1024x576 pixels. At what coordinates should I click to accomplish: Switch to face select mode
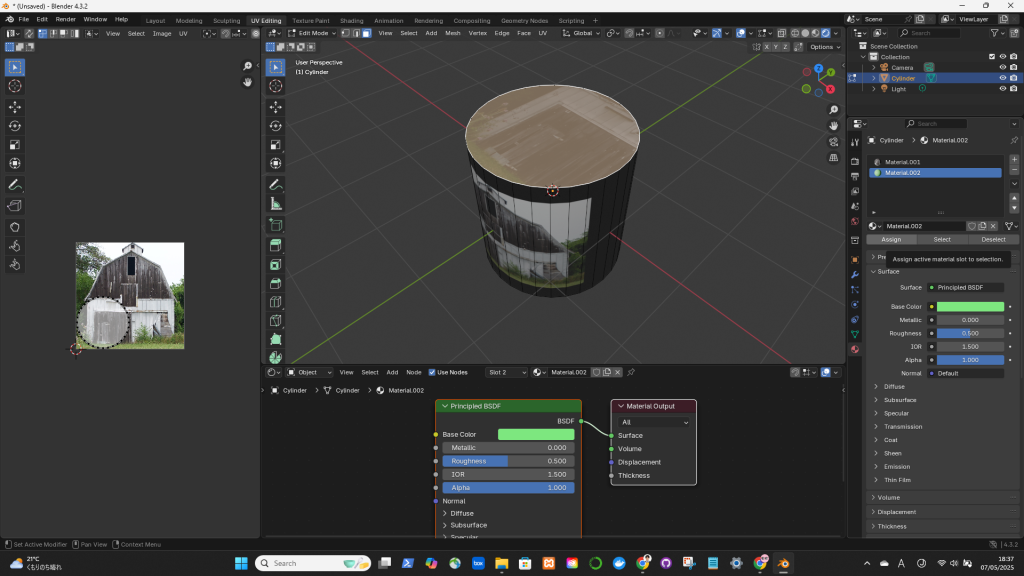pos(366,33)
